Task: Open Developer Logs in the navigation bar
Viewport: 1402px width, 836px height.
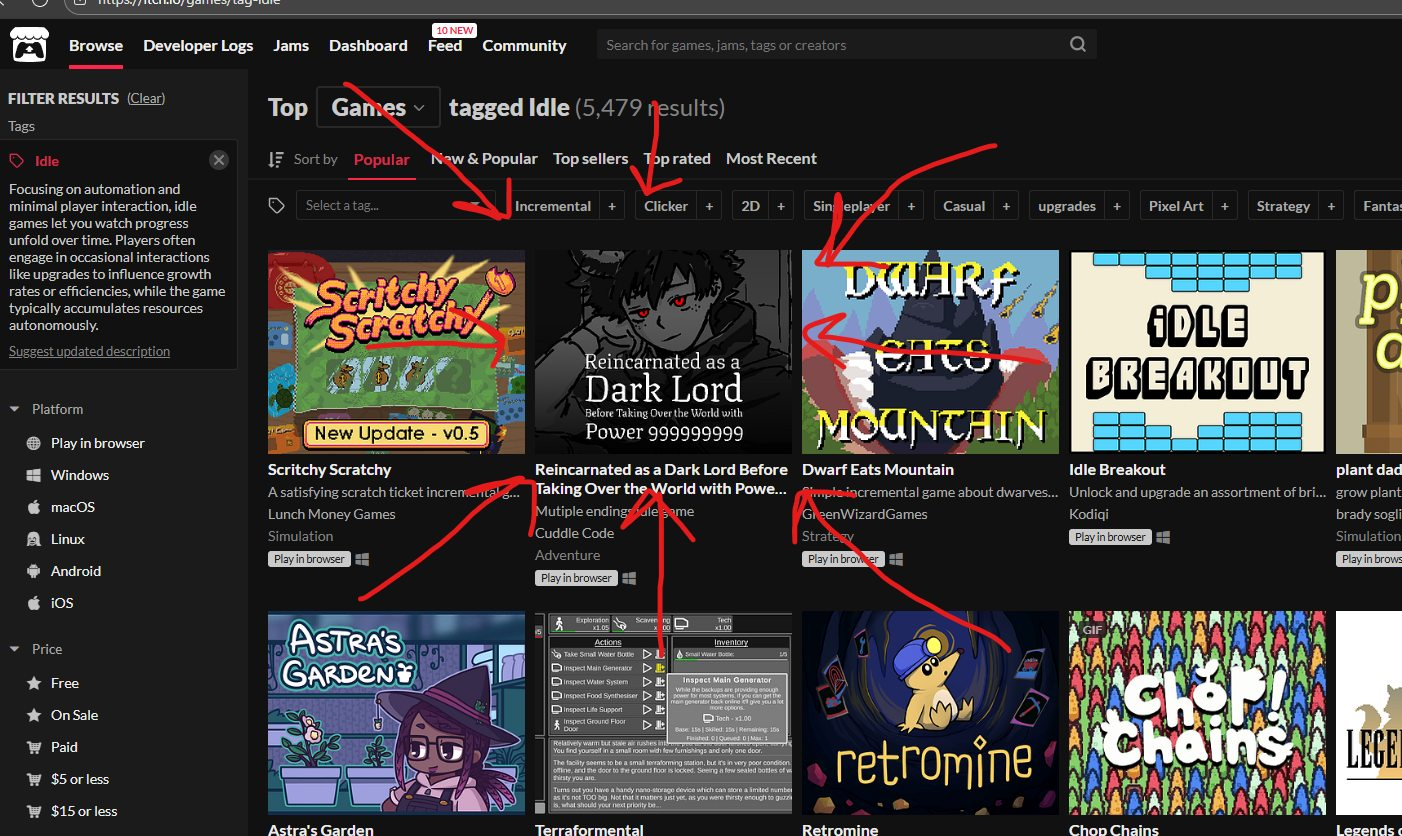Action: coord(198,46)
